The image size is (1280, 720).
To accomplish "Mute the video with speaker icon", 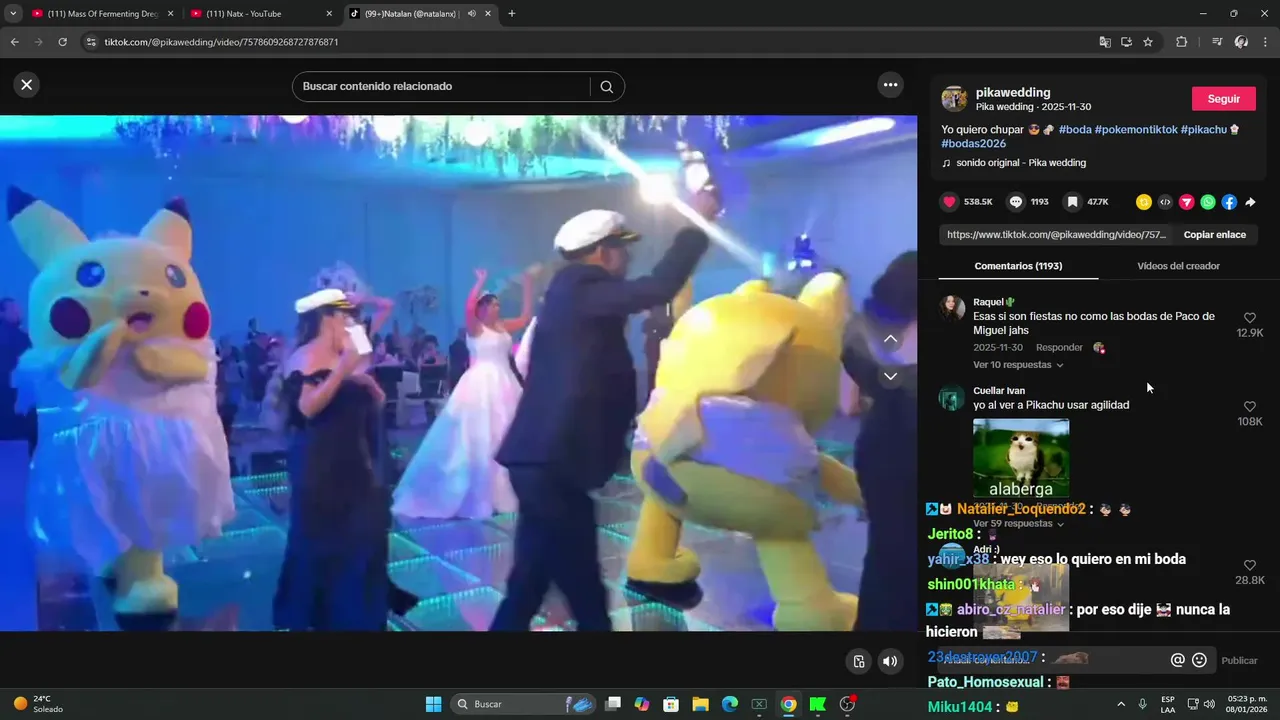I will point(890,661).
